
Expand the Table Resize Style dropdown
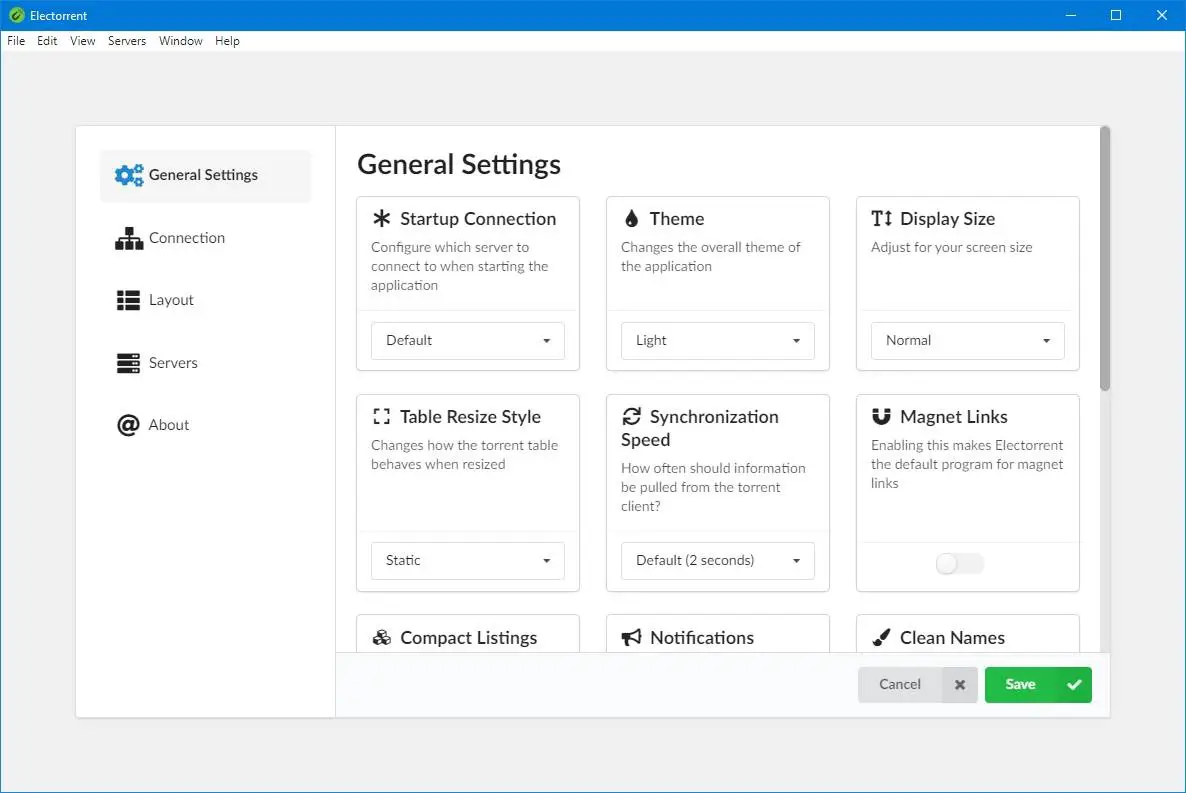click(468, 561)
